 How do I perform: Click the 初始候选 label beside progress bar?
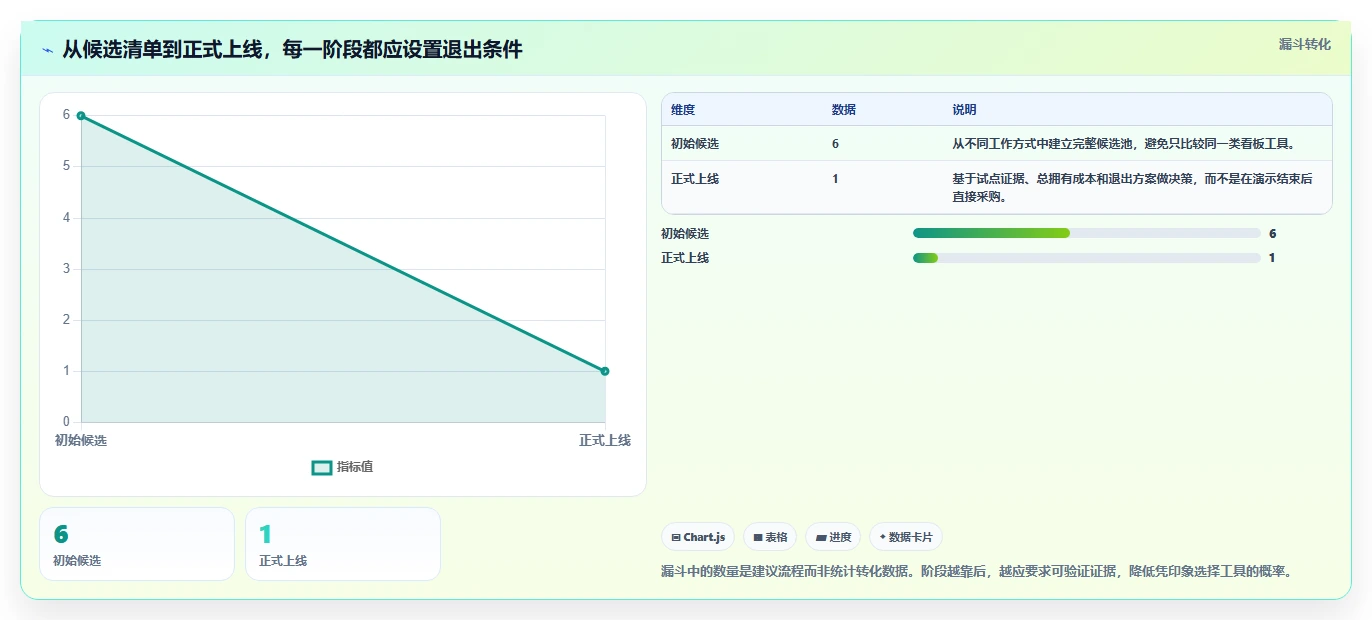tap(685, 234)
